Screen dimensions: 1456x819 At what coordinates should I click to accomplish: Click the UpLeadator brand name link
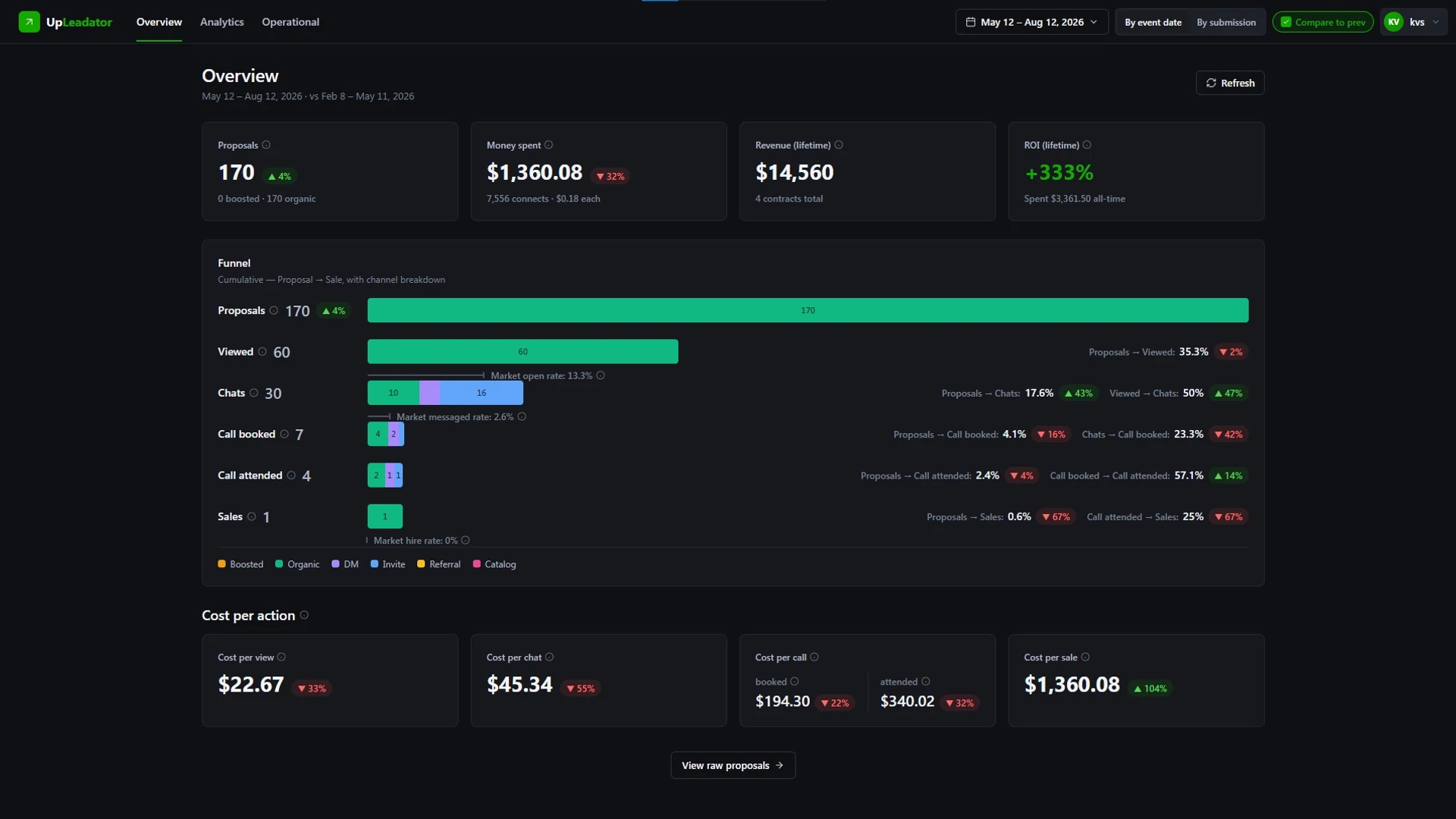point(79,22)
